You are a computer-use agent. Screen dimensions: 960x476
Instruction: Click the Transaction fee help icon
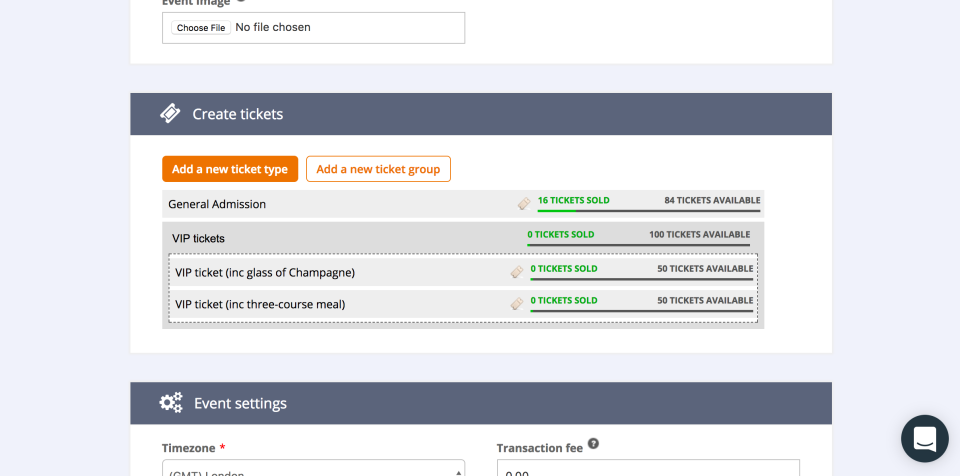593,444
